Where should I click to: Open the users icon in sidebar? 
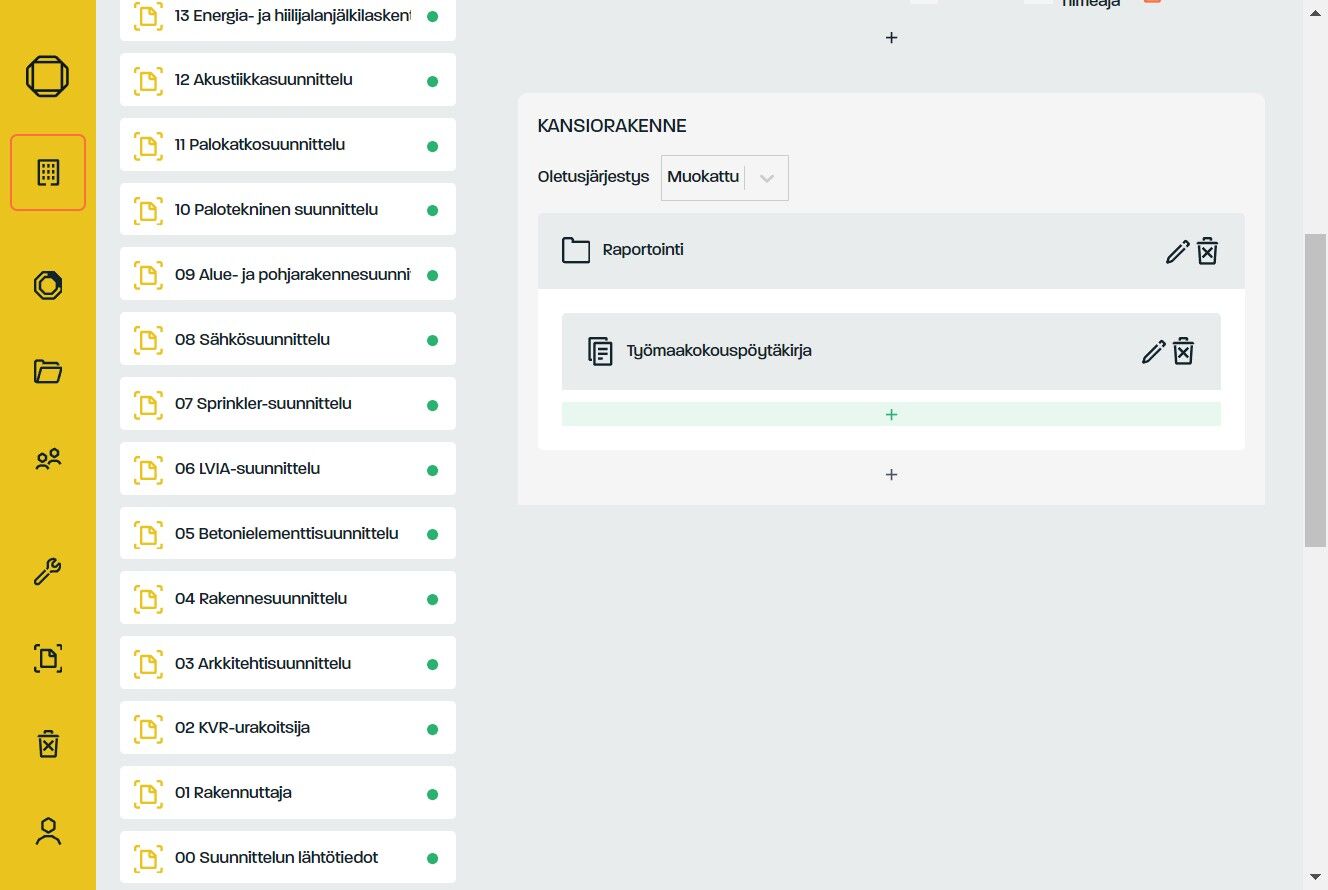[48, 459]
